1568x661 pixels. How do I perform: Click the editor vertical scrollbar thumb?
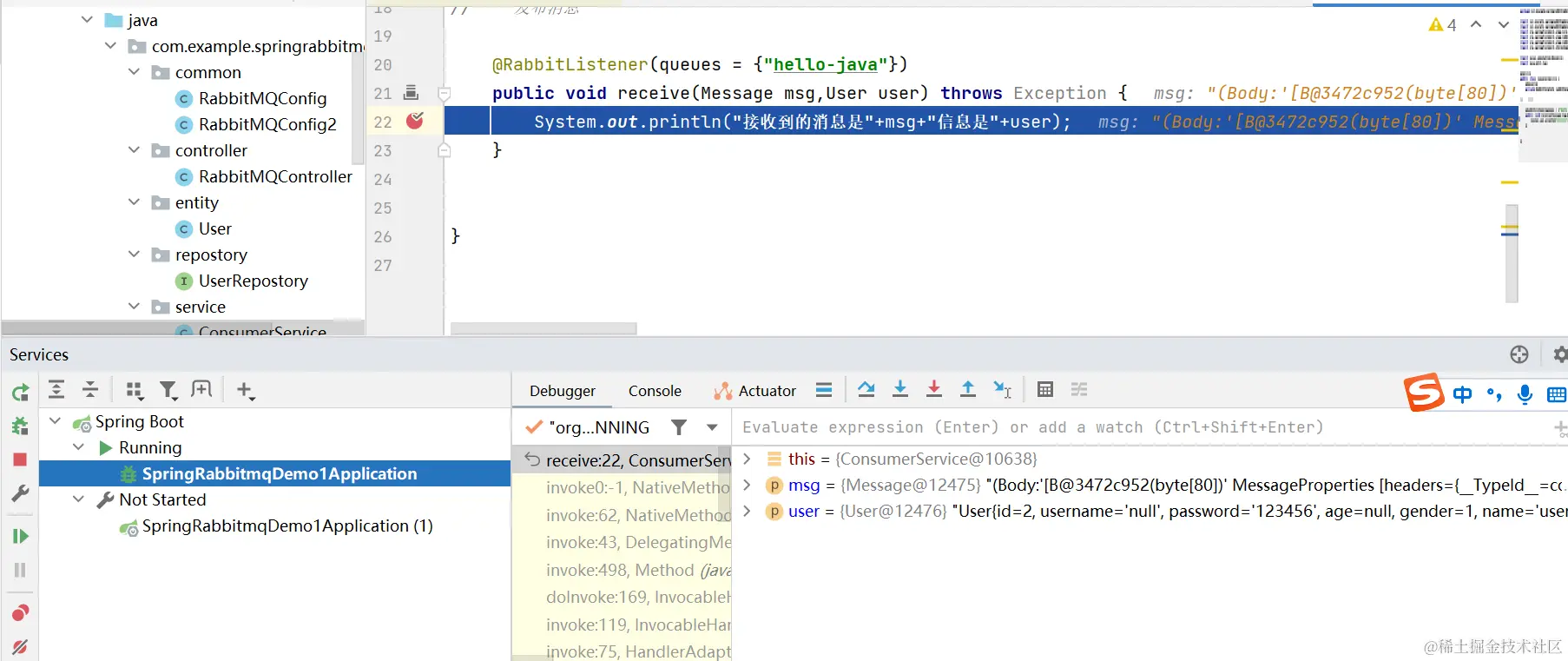tap(1512, 254)
